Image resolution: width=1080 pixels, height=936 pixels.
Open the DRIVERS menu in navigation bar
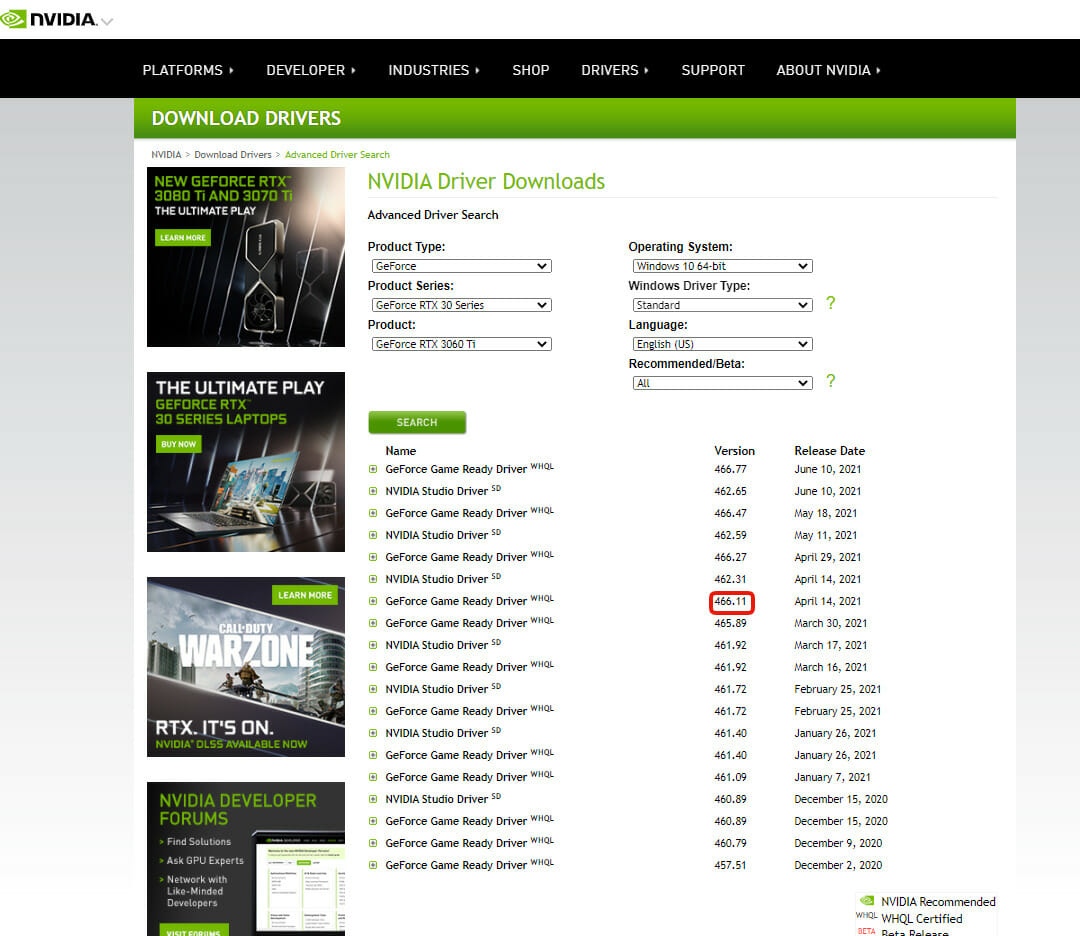[614, 70]
